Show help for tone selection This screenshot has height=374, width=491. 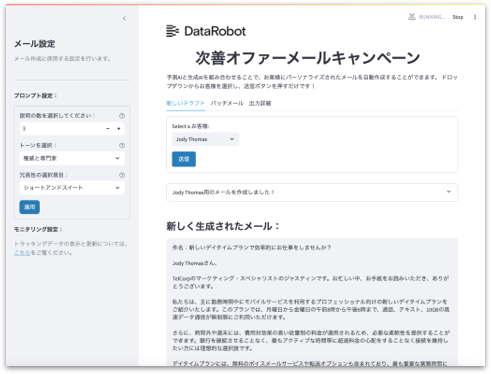pos(122,145)
